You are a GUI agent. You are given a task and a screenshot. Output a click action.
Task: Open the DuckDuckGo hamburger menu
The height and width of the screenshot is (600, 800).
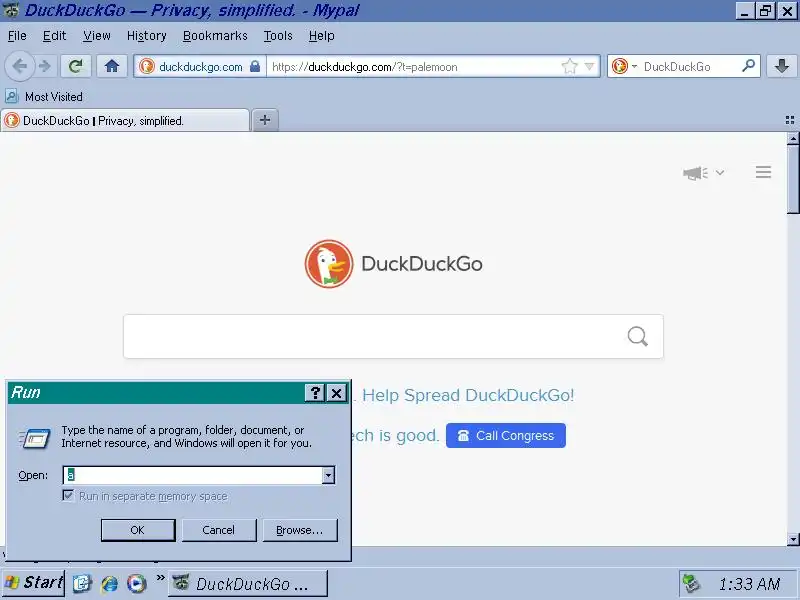[x=763, y=172]
